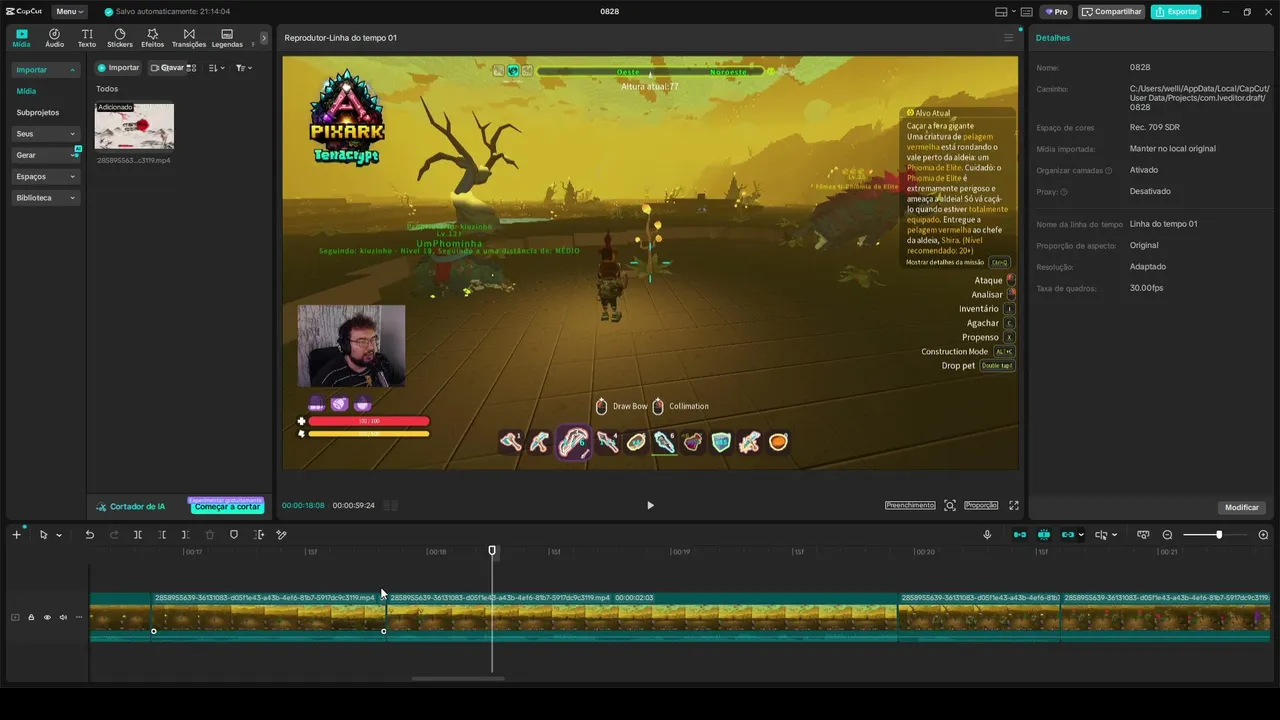Open the Cortador de IA tool

click(131, 507)
